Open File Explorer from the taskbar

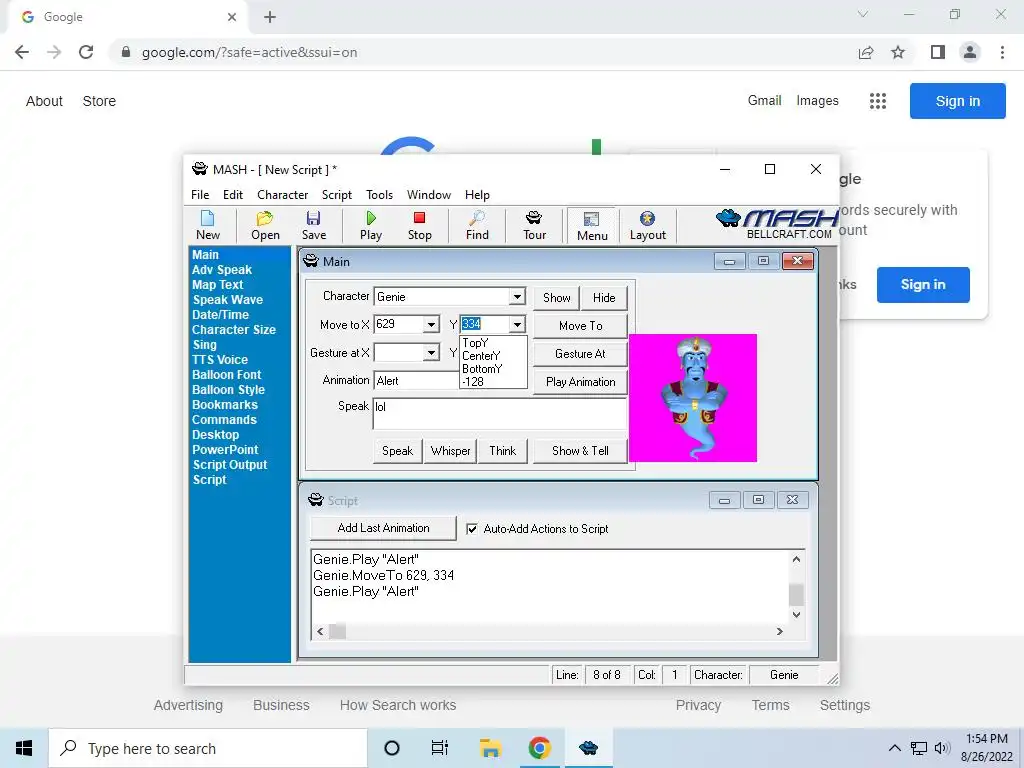490,748
